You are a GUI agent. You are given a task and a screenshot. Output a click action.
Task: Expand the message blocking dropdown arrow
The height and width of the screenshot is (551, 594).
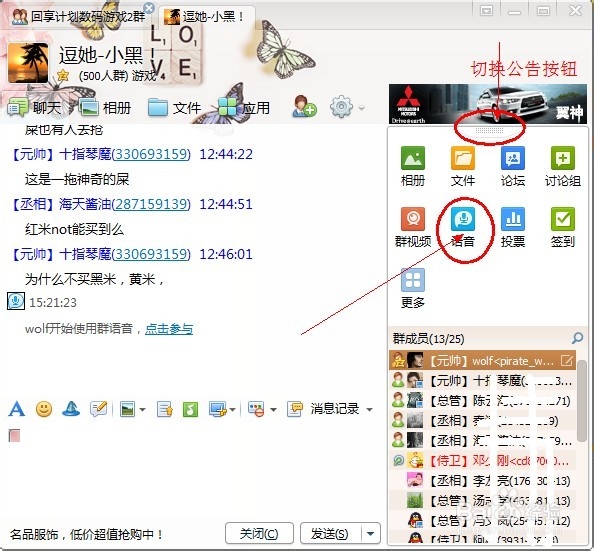click(x=273, y=410)
